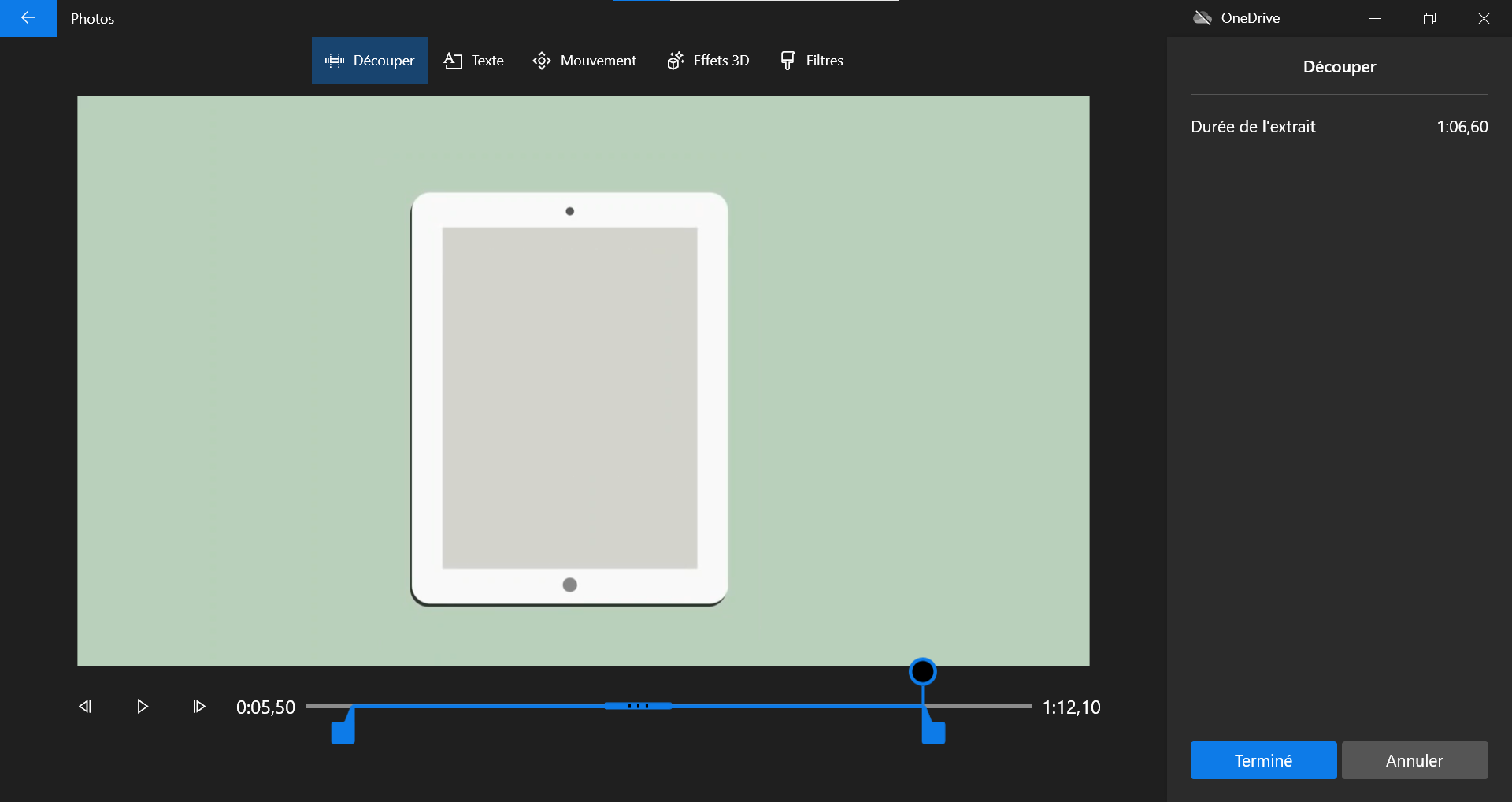The image size is (1512, 802).
Task: Confirm trimming with Terminé button
Action: 1263,760
